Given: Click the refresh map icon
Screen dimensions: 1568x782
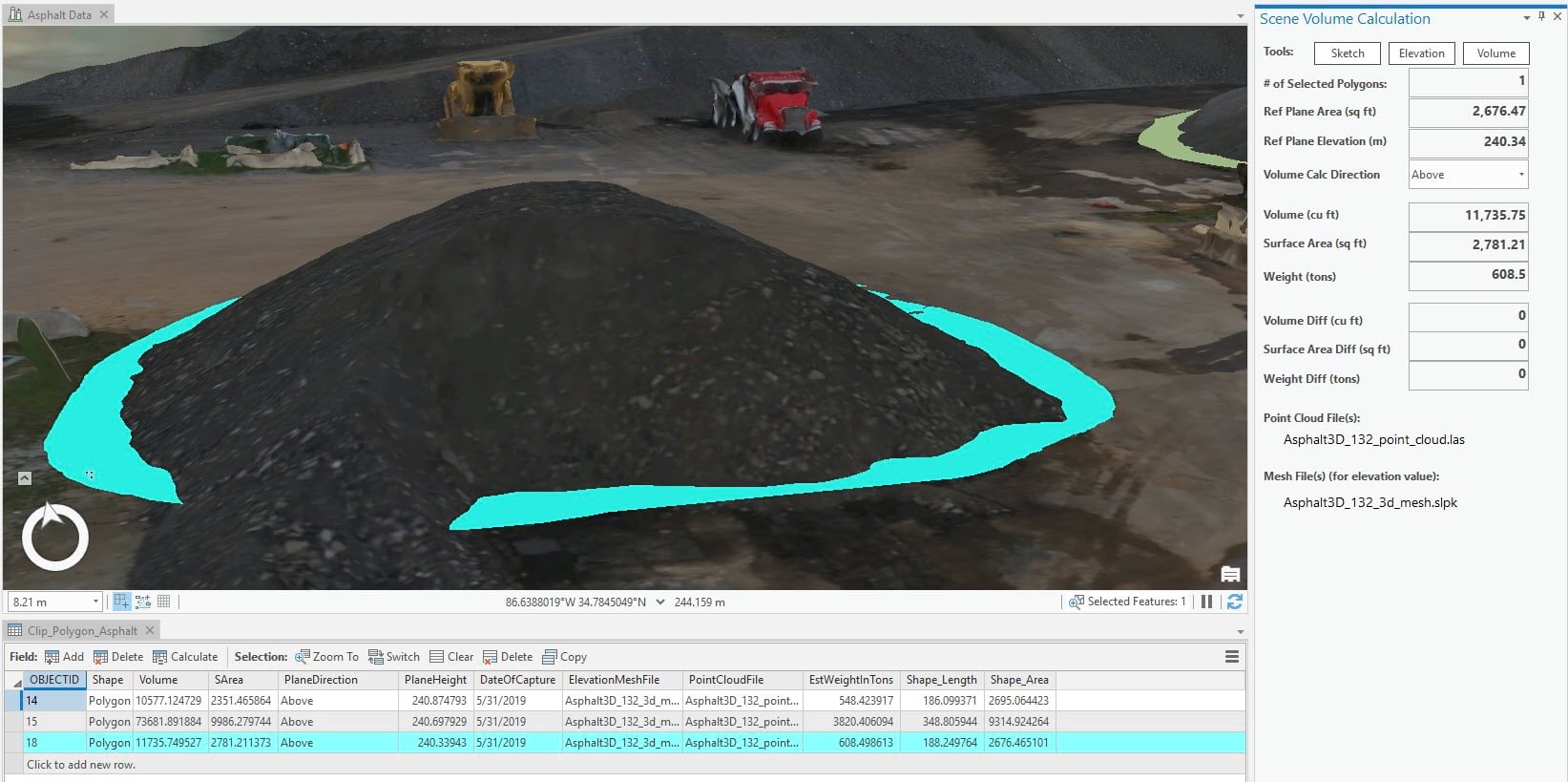Looking at the screenshot, I should click(1234, 602).
